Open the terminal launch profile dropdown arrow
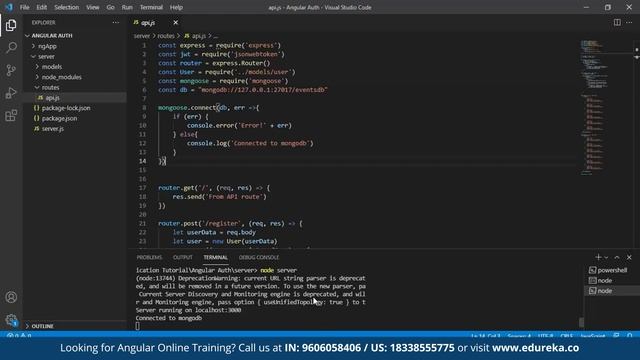The image size is (640, 360). tap(606, 258)
